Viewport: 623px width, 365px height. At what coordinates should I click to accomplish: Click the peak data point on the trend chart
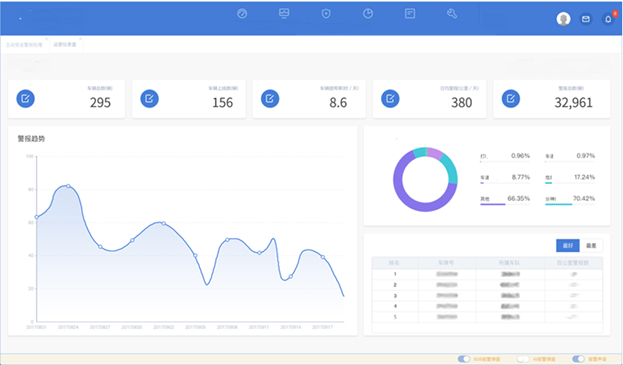(68, 186)
